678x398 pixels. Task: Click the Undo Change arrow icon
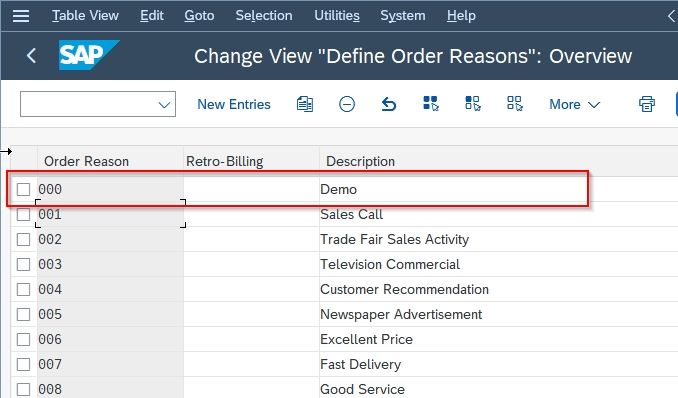tap(389, 104)
